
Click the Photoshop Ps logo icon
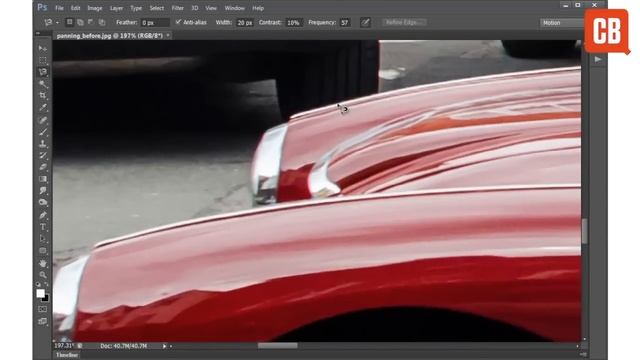pos(42,7)
